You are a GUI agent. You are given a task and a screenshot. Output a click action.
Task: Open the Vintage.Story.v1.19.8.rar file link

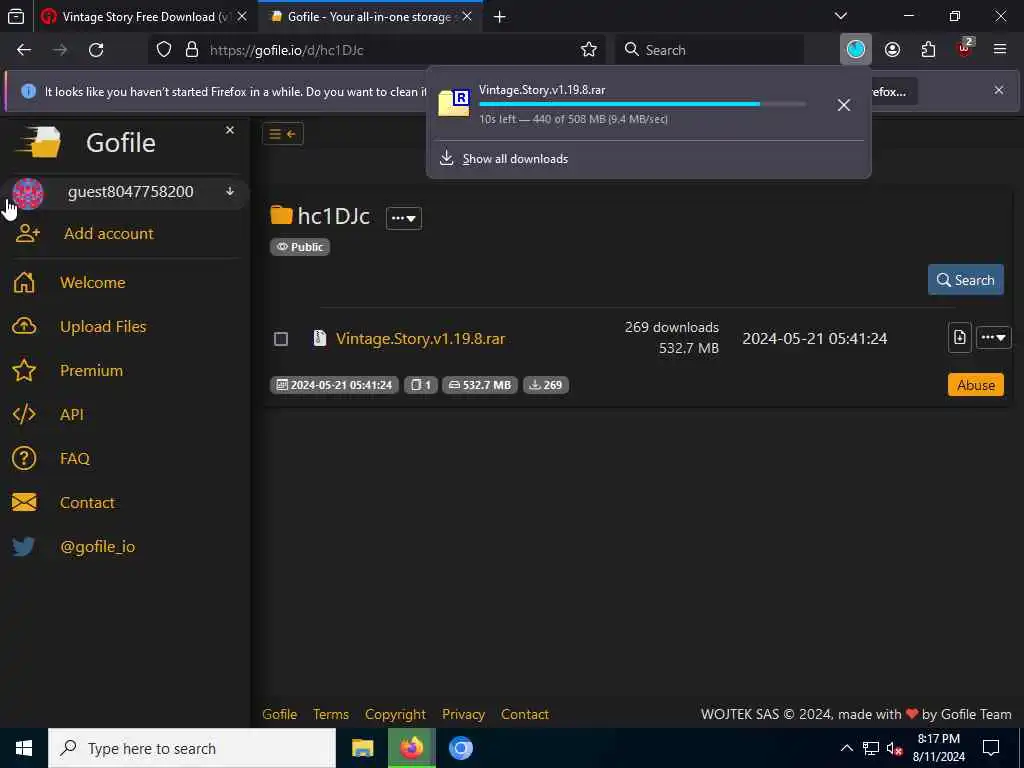click(421, 338)
